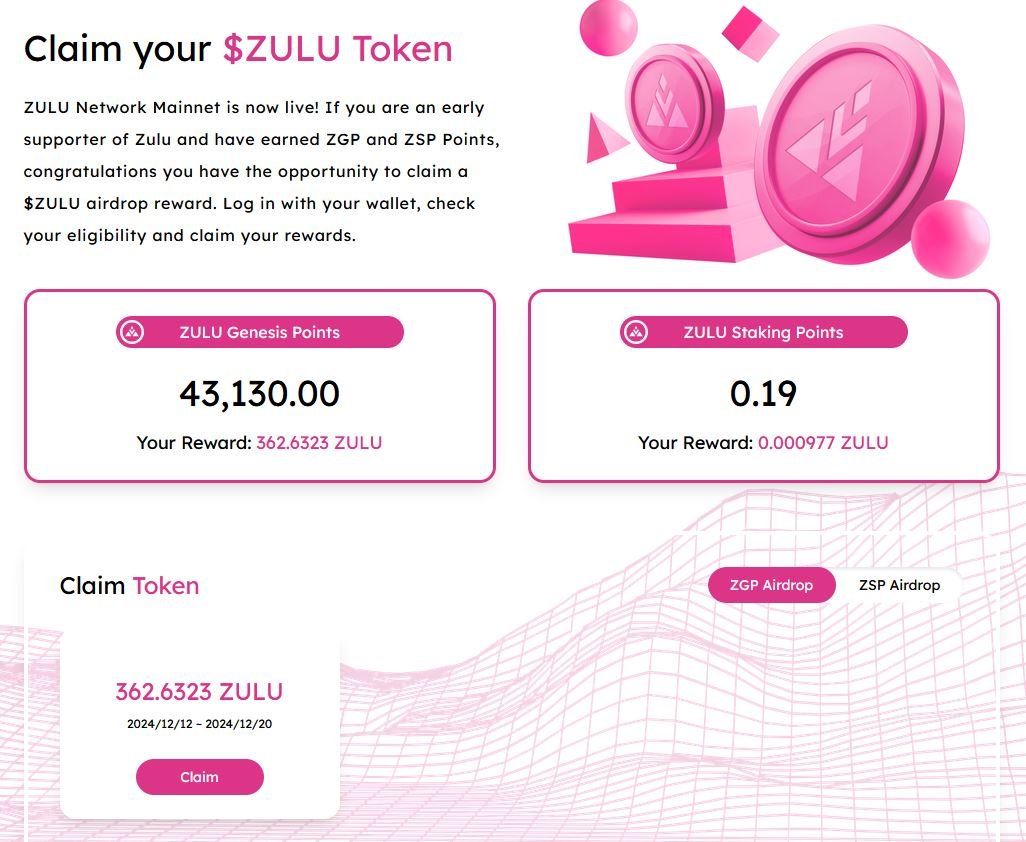
Task: Select the ZGP Airdrop tab
Action: tap(771, 585)
